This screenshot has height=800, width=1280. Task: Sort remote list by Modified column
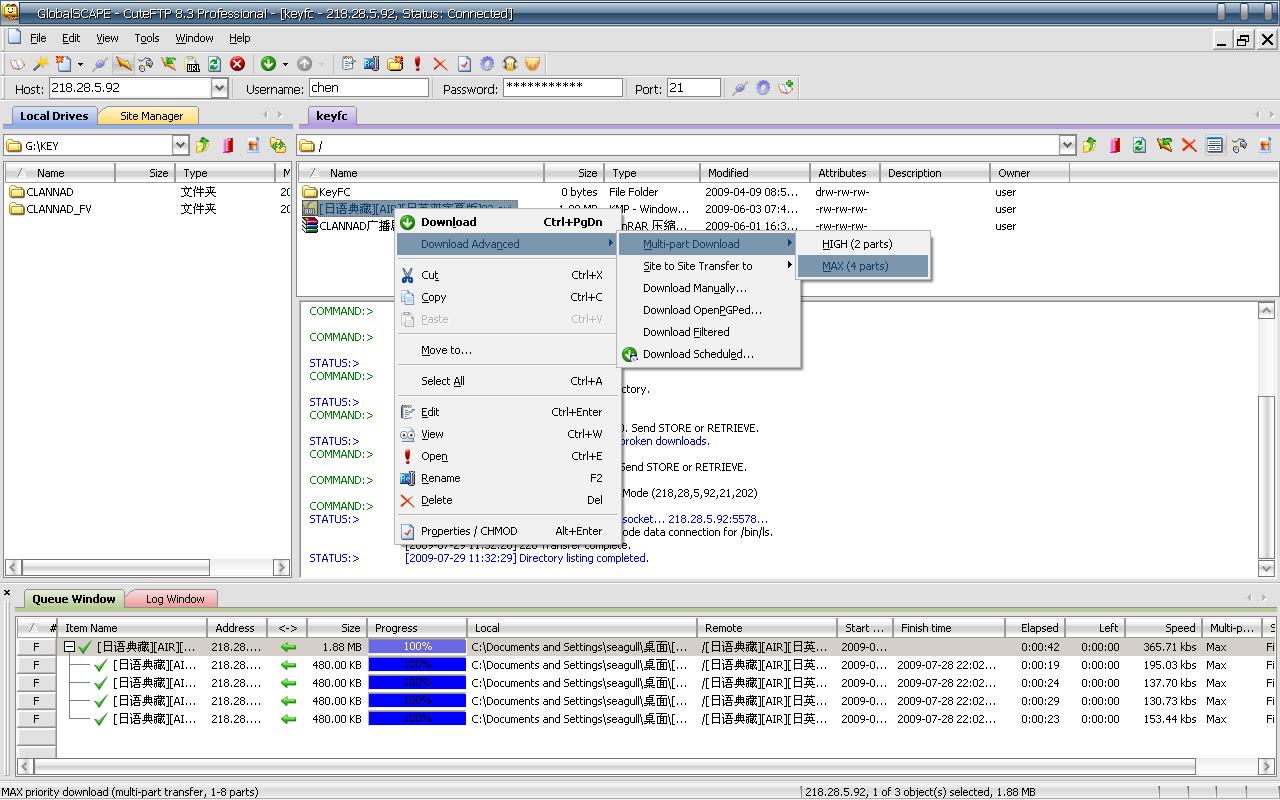coord(754,173)
